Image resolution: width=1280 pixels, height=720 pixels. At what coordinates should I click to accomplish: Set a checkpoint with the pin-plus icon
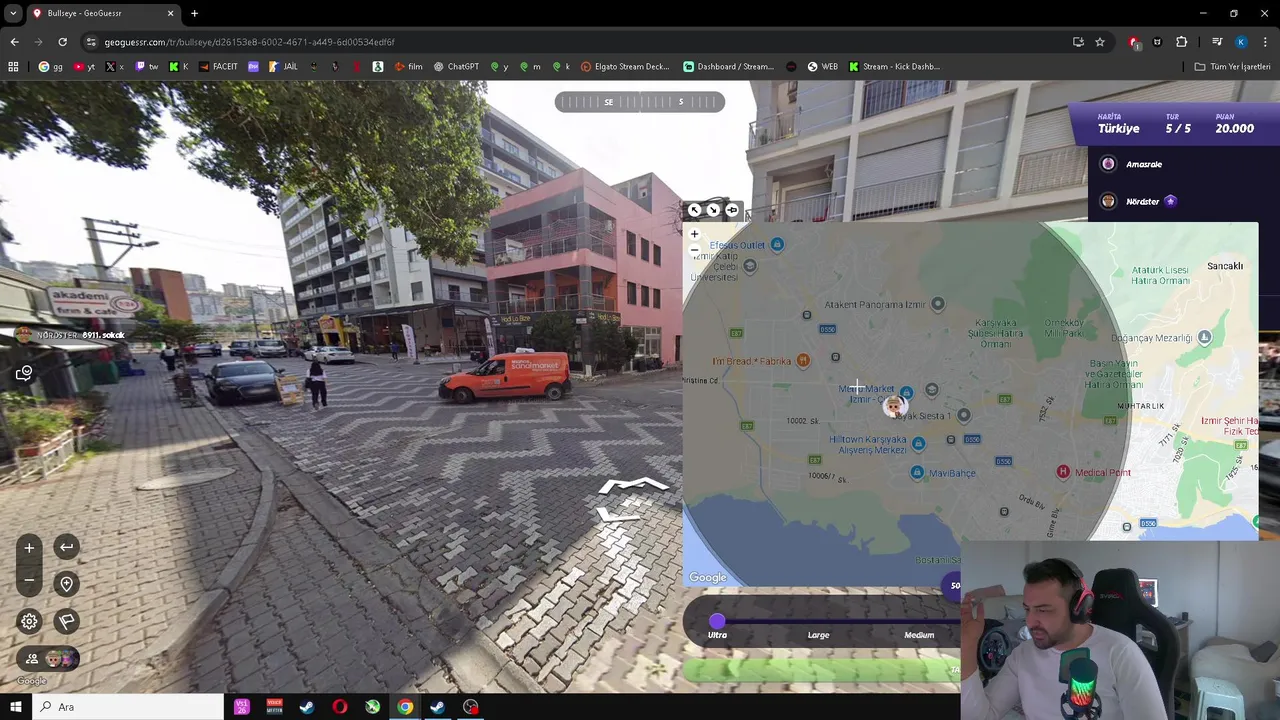(66, 584)
